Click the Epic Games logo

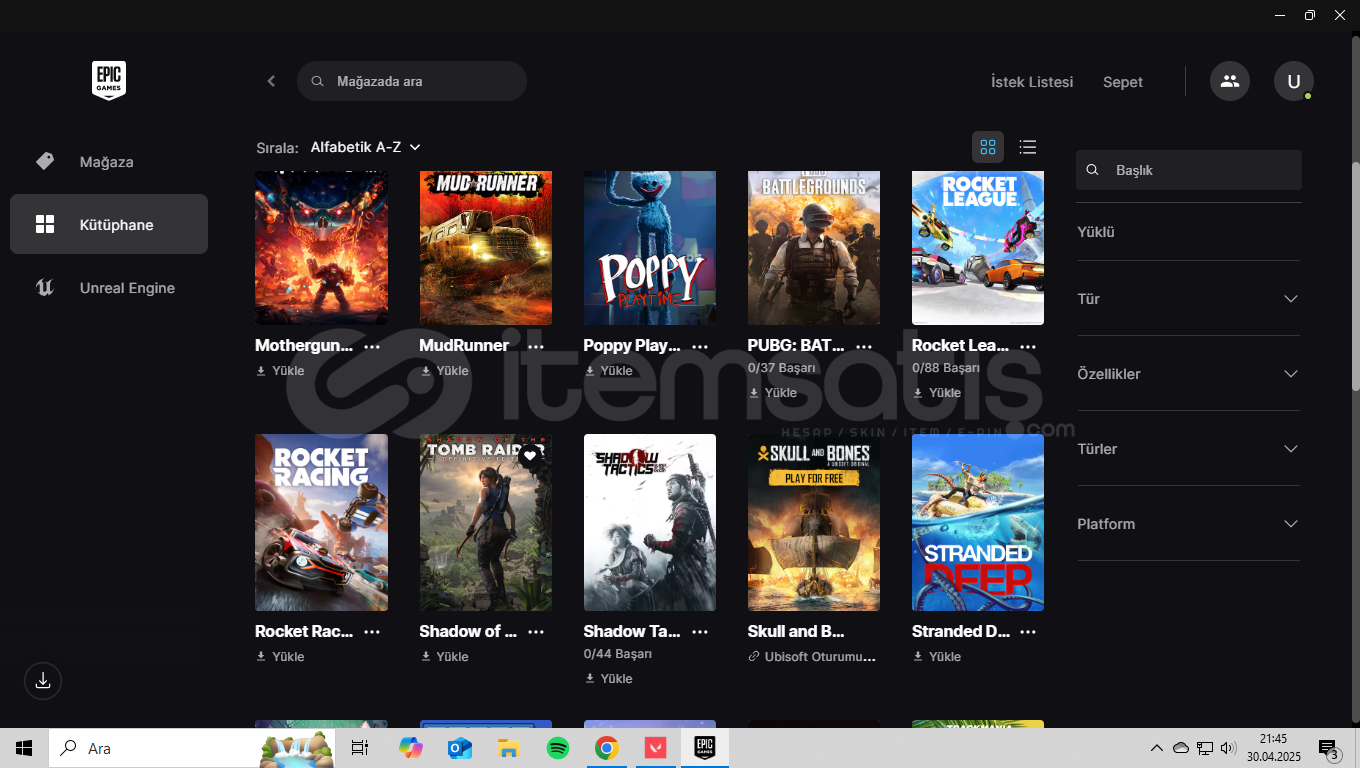[109, 81]
